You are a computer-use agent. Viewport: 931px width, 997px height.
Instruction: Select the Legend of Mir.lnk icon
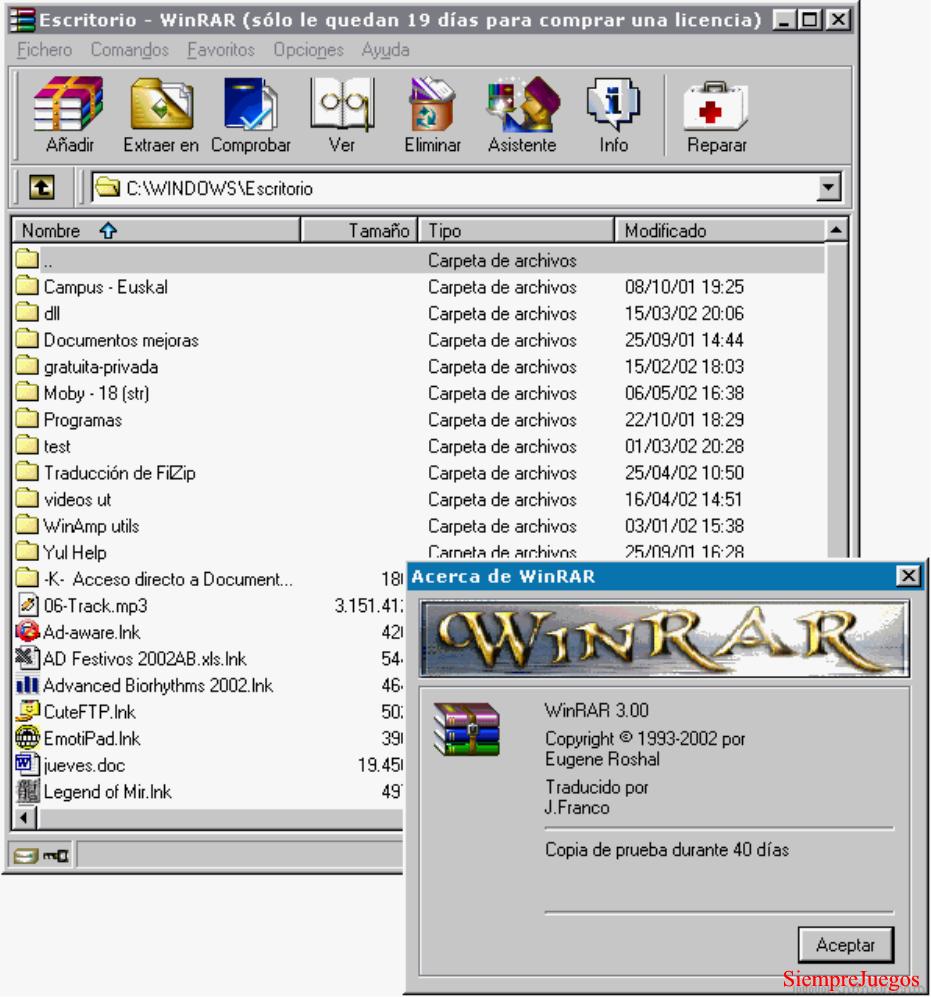pyautogui.click(x=27, y=792)
